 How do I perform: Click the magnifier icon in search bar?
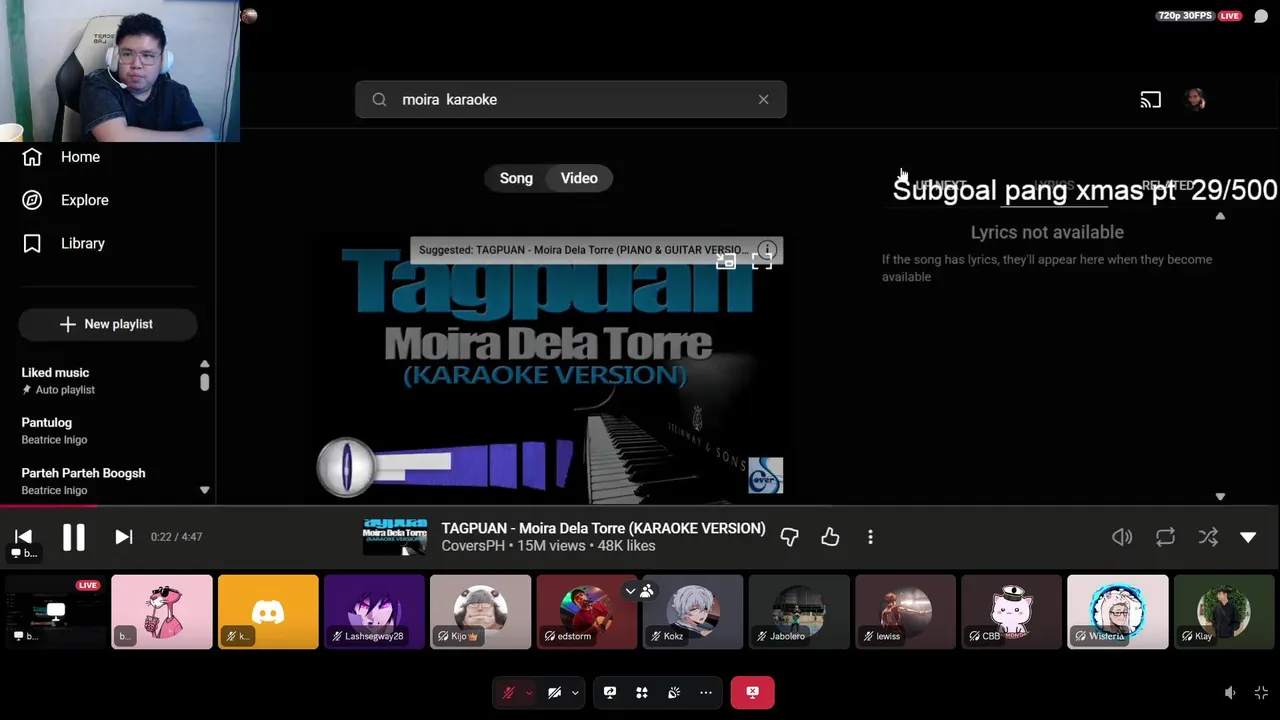coord(379,99)
